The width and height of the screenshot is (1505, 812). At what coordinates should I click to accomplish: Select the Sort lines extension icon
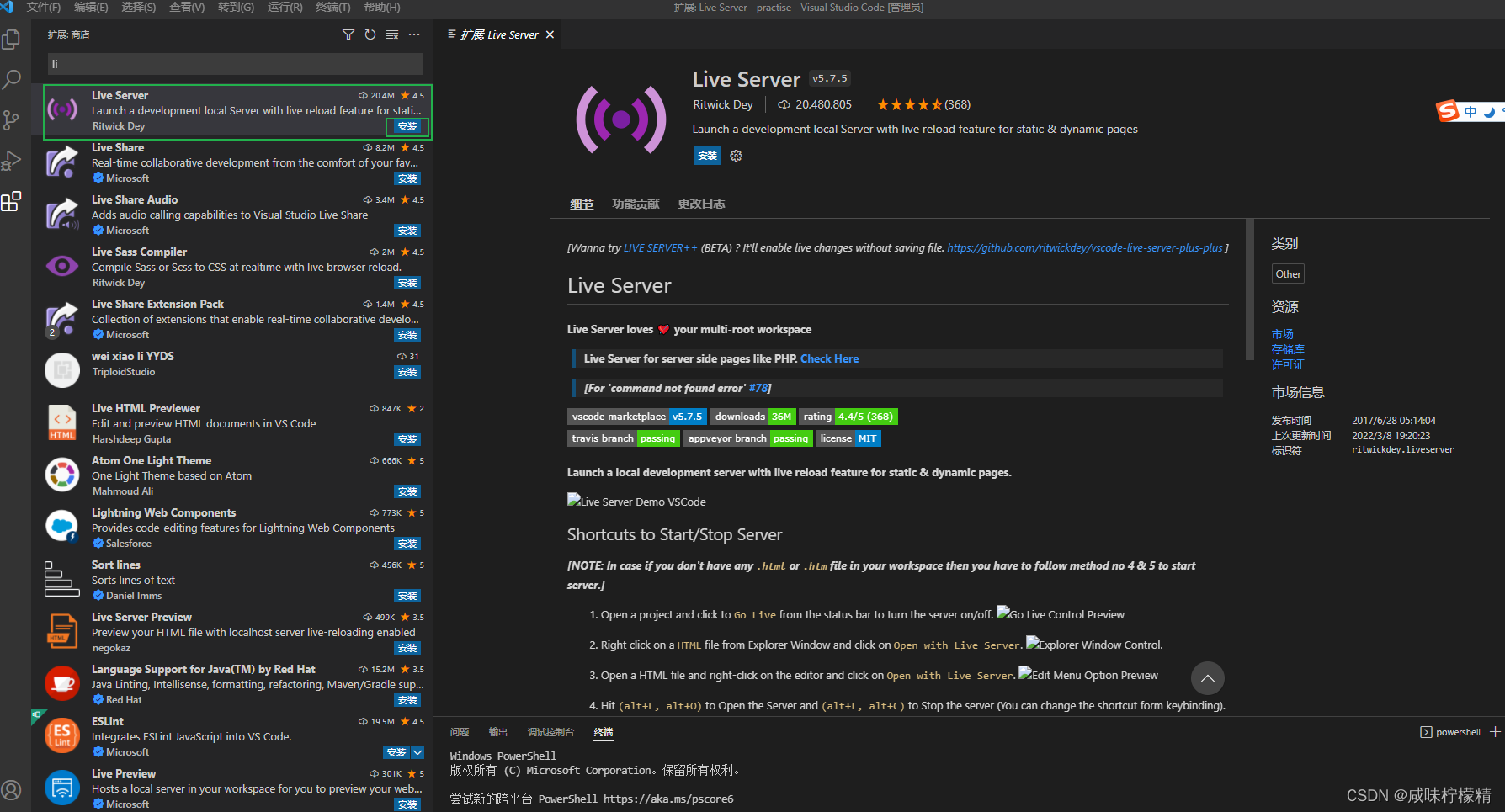tap(62, 580)
